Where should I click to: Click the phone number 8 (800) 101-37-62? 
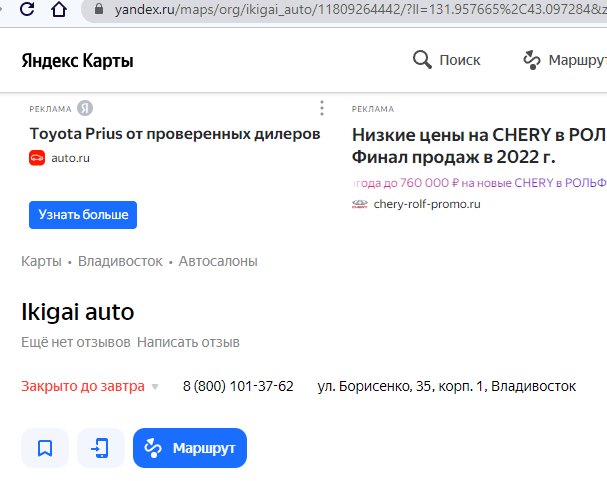pos(238,386)
